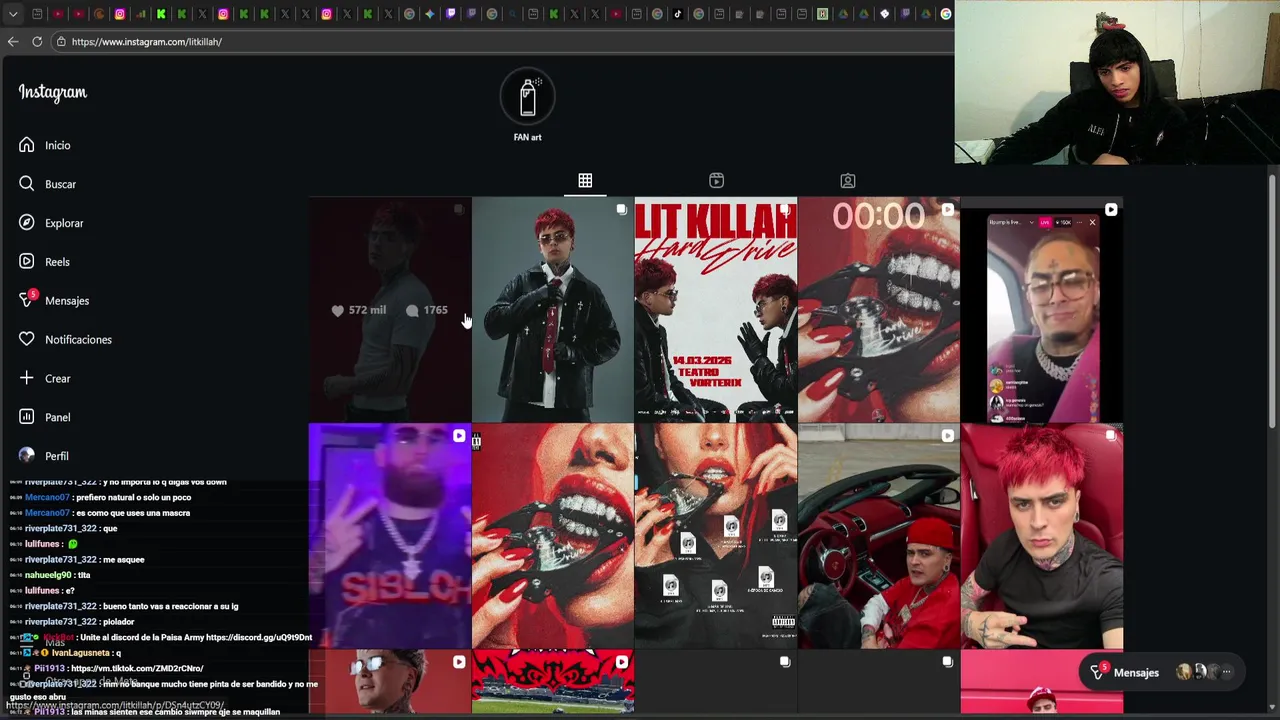Open the red-haired man in leather jacket post
Screen dimensions: 1280x720
(552, 310)
